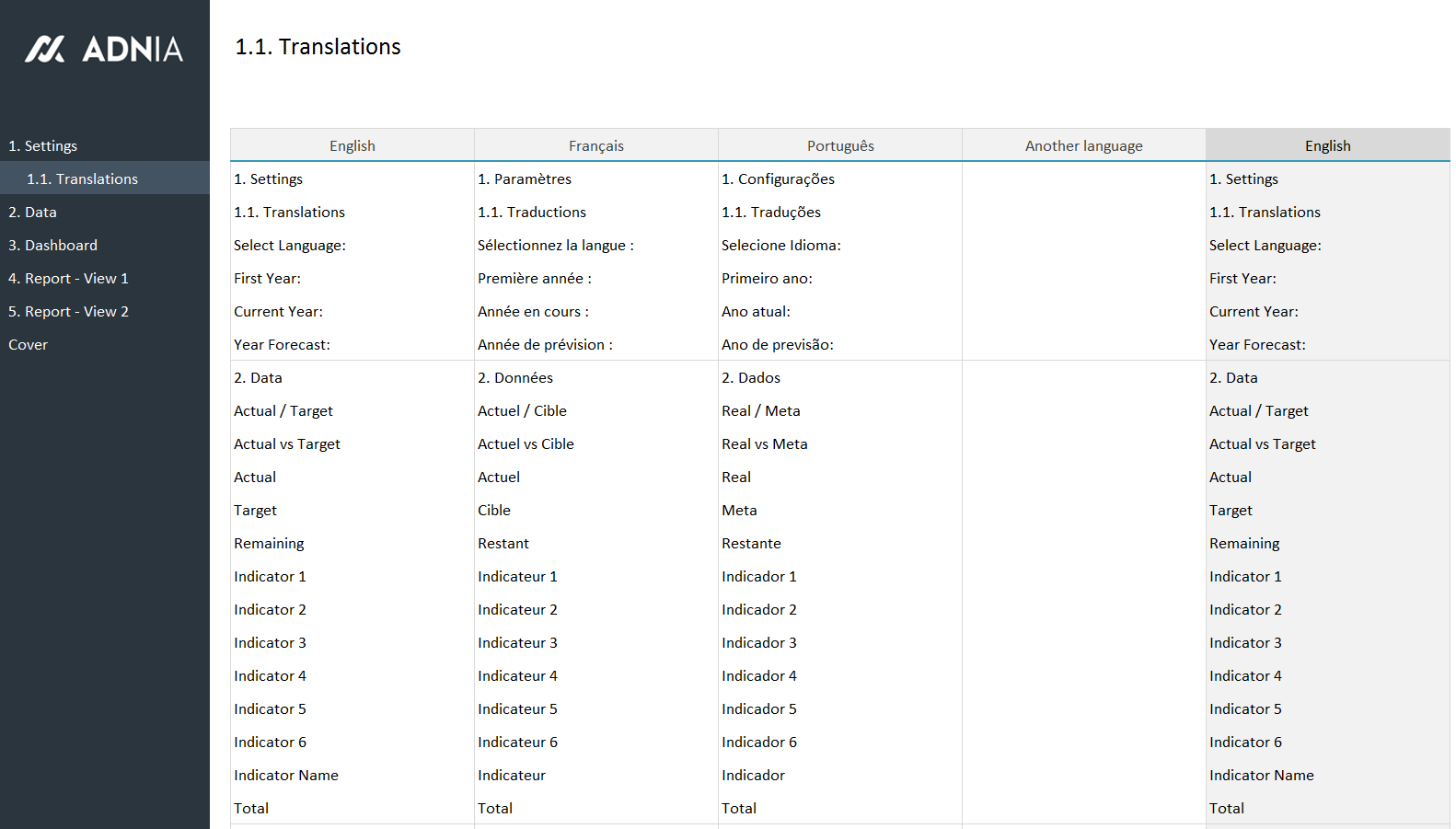This screenshot has width=1456, height=829.
Task: Open the 3. Dashboard page
Action: tap(53, 246)
